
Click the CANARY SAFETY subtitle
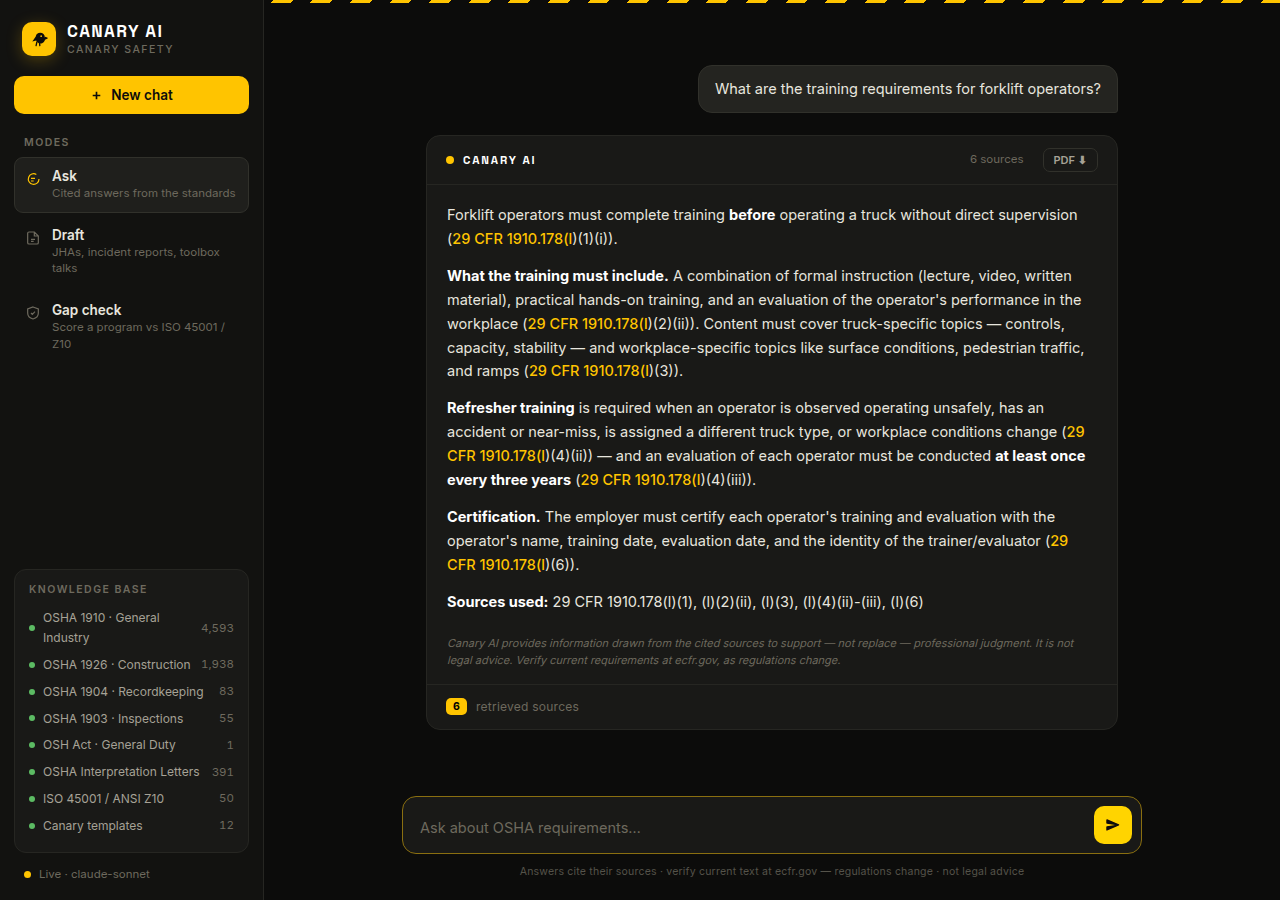[120, 49]
